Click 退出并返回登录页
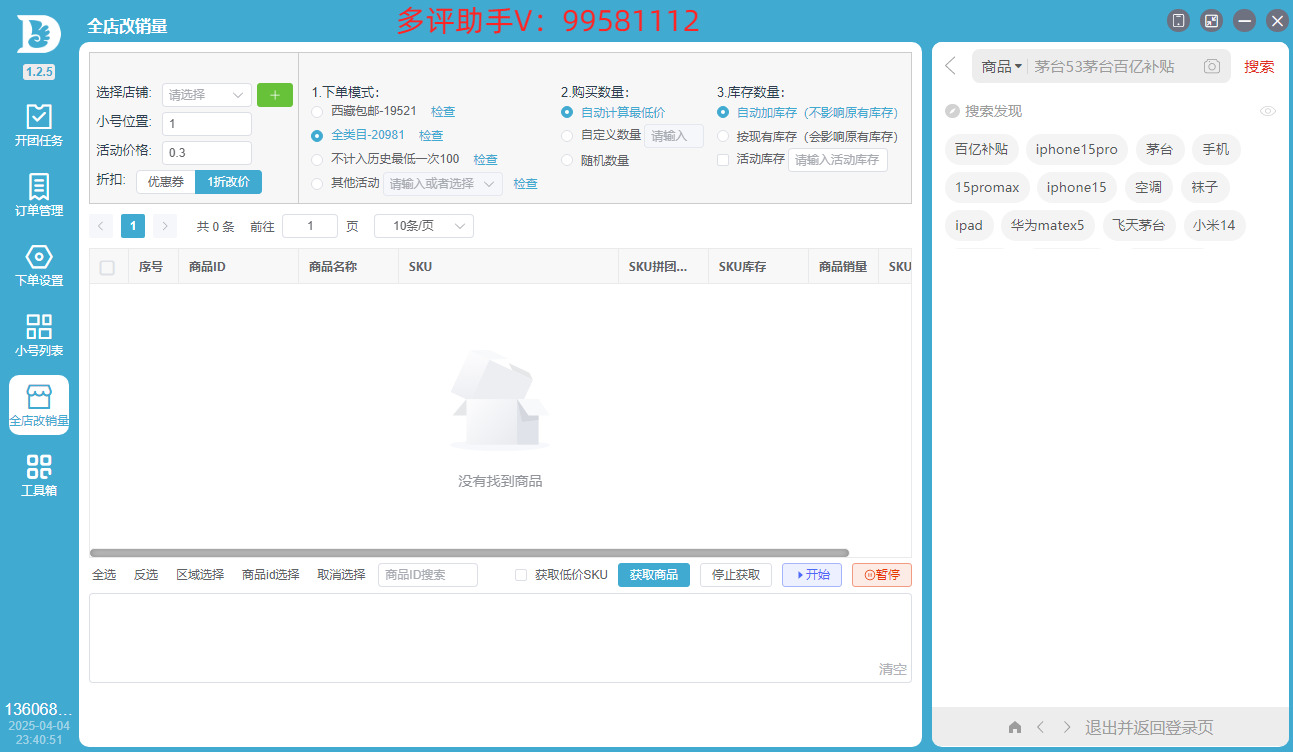Image resolution: width=1293 pixels, height=752 pixels. [1149, 727]
